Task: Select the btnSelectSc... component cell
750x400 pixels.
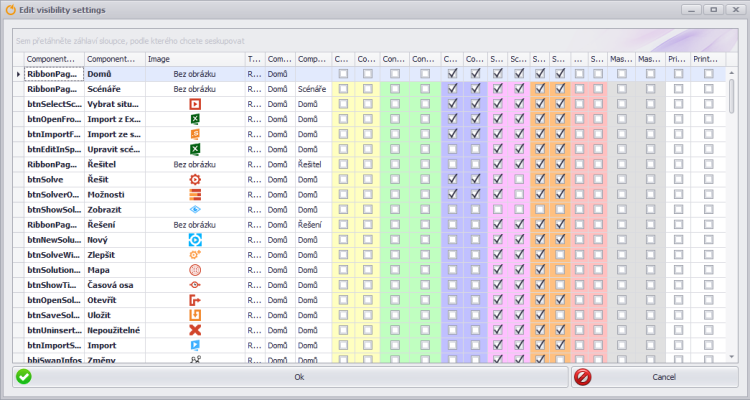Action: (55, 104)
